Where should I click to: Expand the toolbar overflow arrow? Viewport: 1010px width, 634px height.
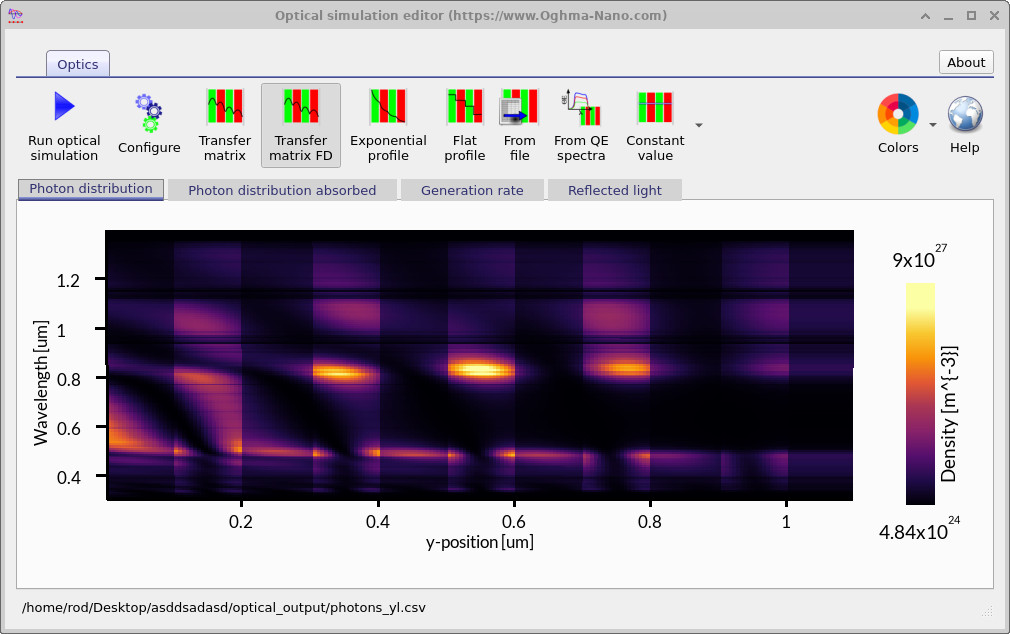coord(699,125)
